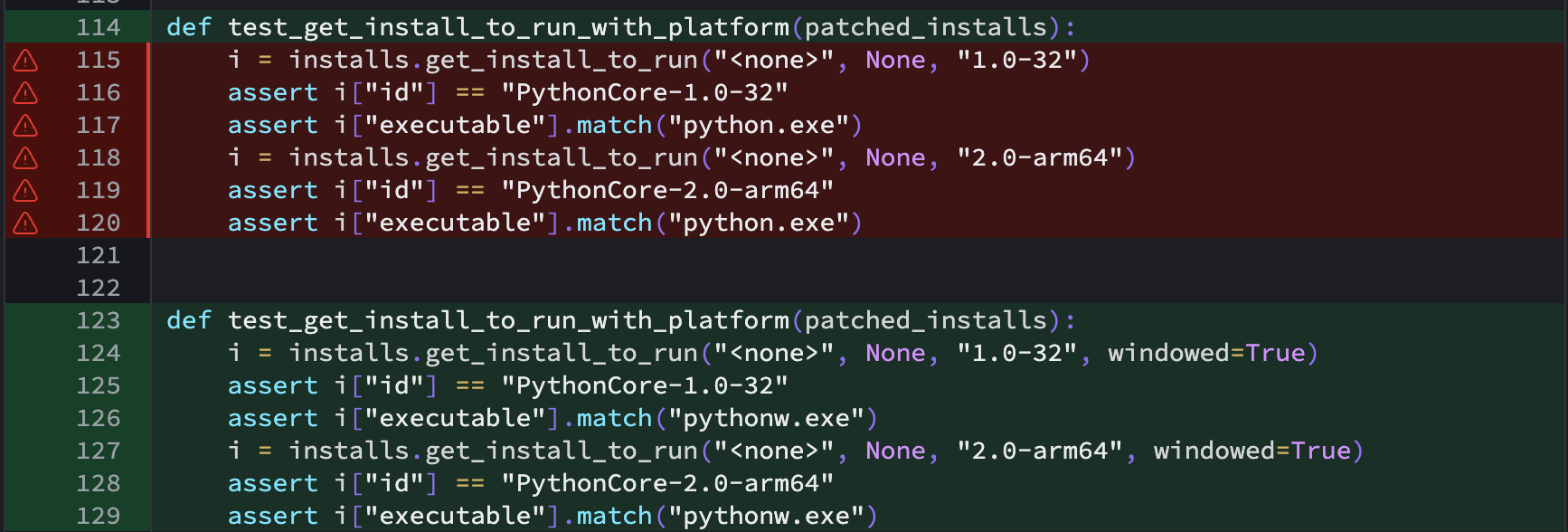The height and width of the screenshot is (532, 1568).
Task: Select line number 124 in the gutter
Action: point(99,353)
